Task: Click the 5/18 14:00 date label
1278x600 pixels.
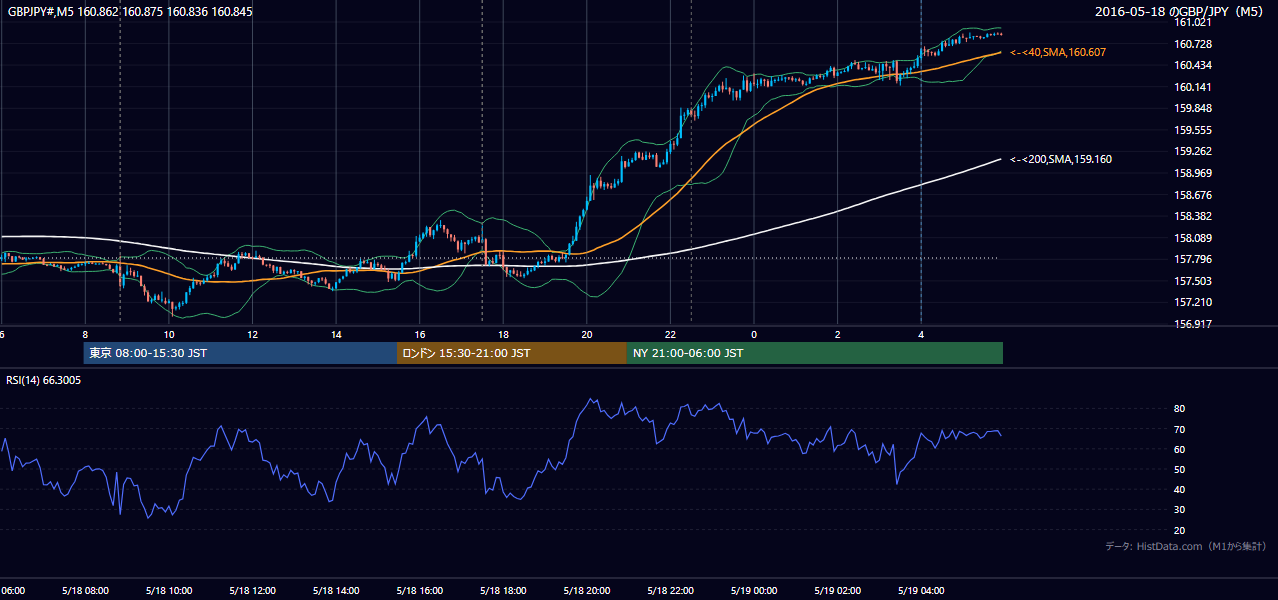Action: click(336, 590)
